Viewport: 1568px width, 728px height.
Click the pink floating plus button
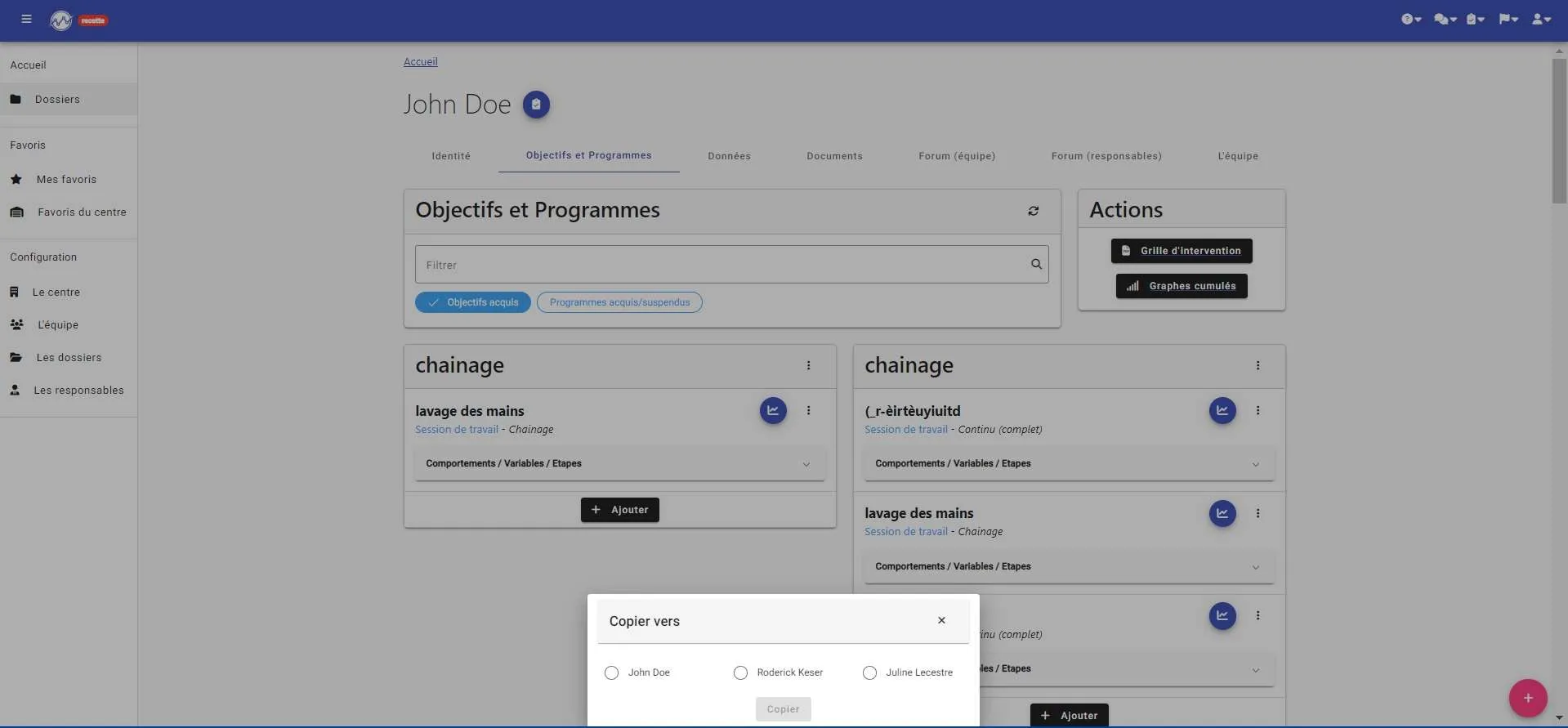(1527, 698)
